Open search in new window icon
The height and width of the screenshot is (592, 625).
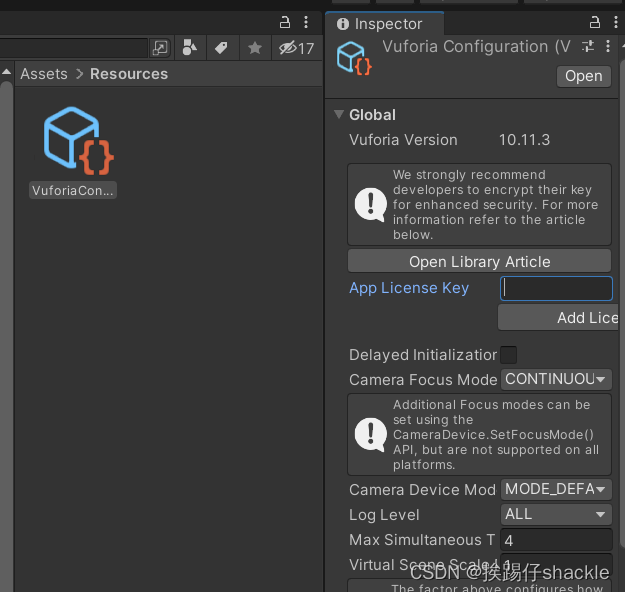161,48
